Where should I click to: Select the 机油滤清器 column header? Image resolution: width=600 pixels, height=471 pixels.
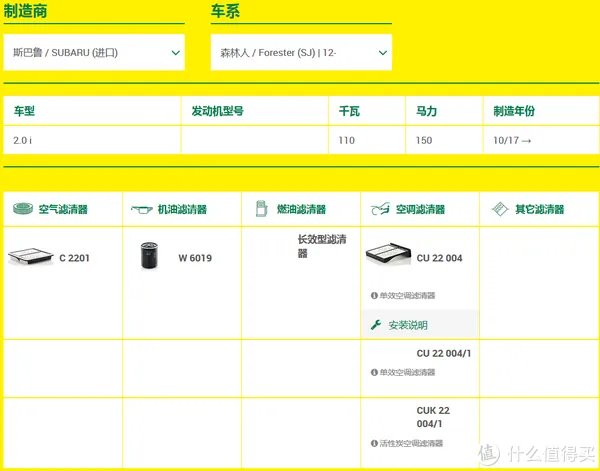click(x=182, y=209)
